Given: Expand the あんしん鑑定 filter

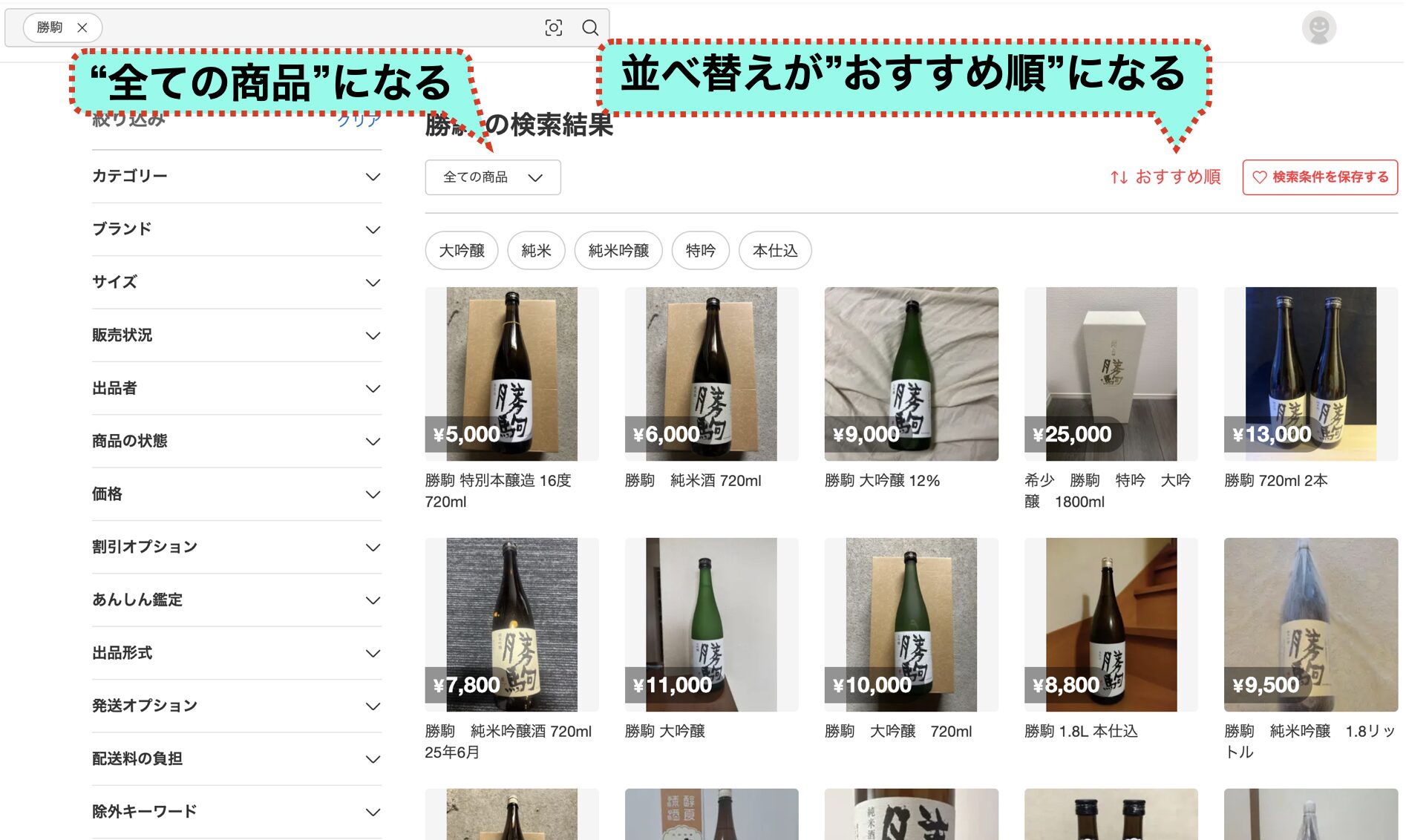Looking at the screenshot, I should 237,600.
